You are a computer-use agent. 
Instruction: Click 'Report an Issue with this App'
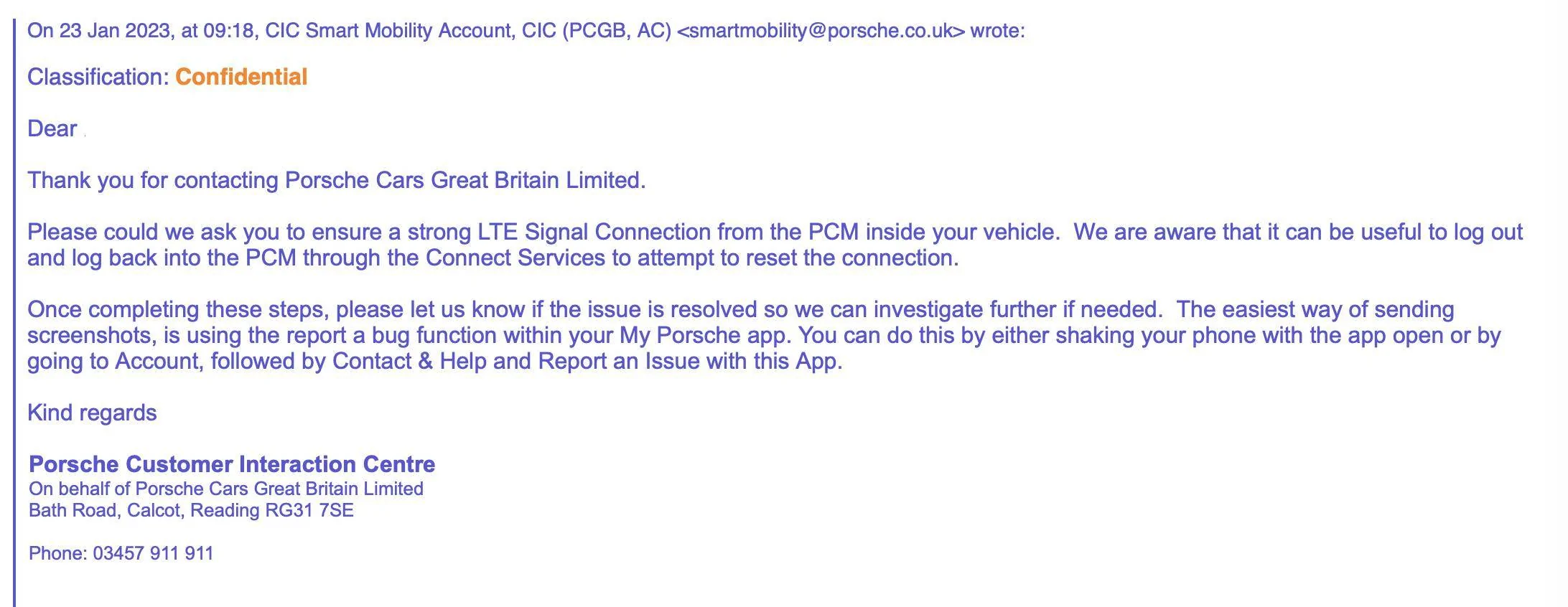click(689, 361)
